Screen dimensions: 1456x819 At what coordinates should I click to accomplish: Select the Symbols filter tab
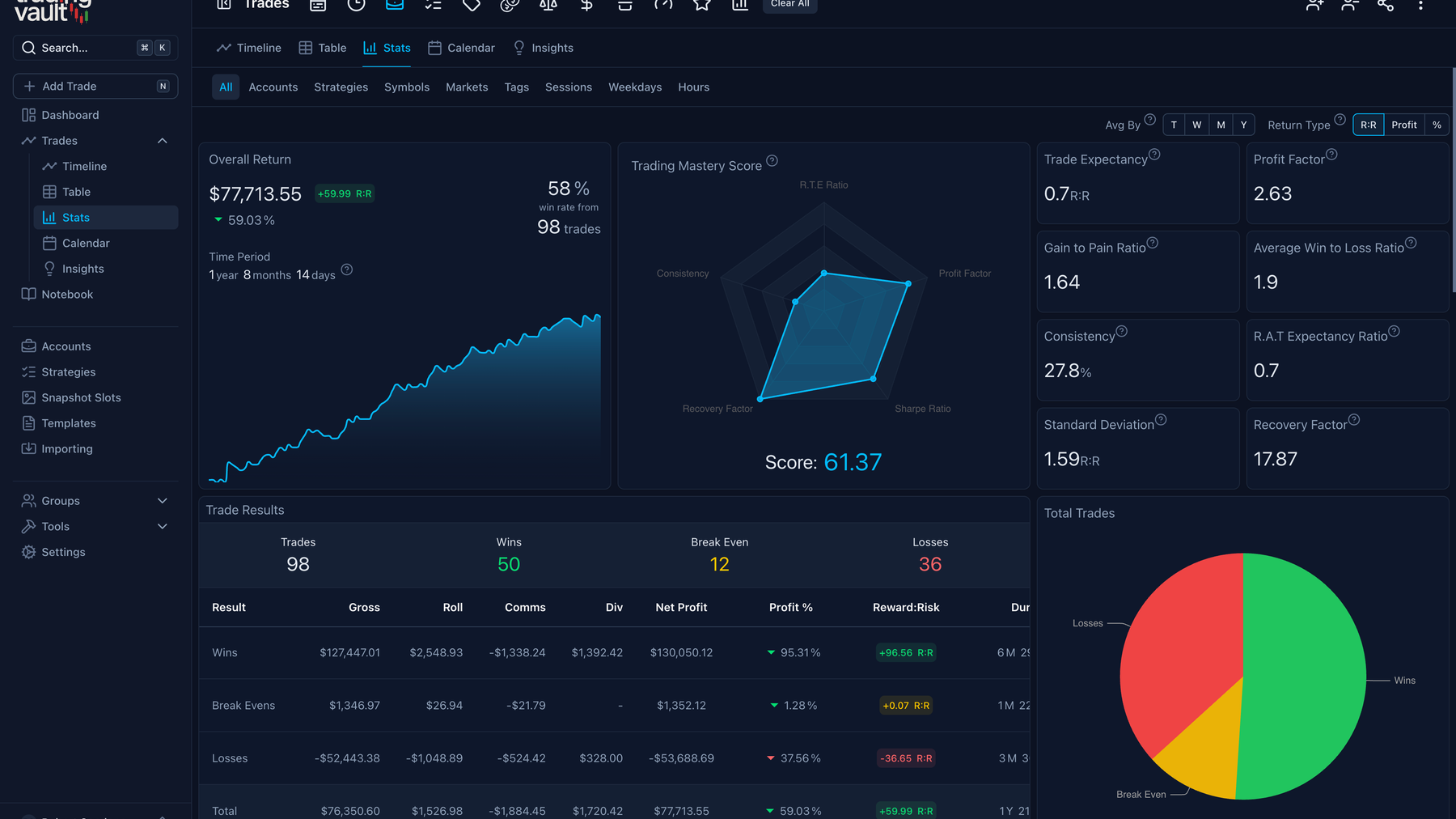click(407, 87)
